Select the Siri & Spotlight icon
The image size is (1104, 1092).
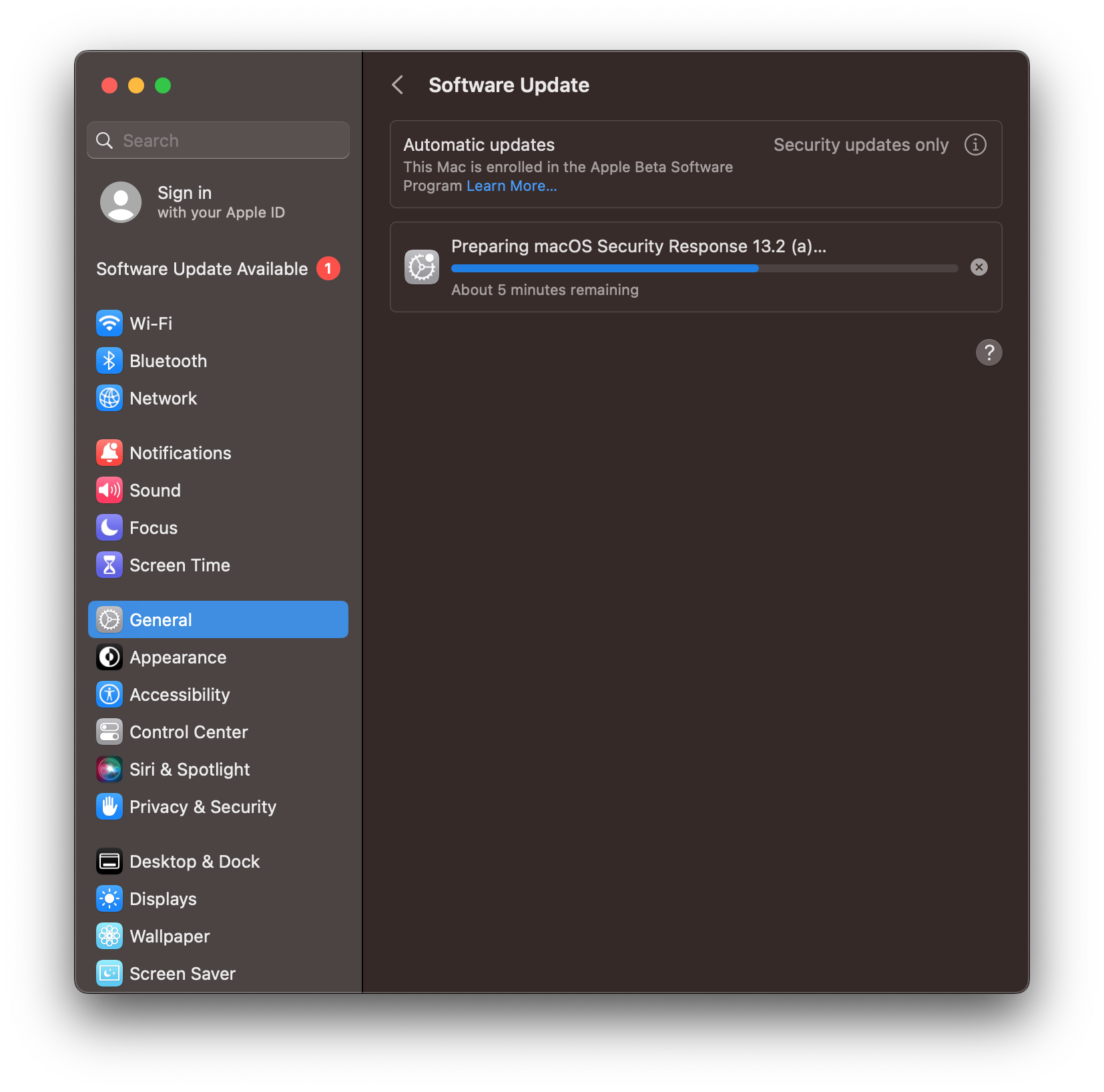109,770
